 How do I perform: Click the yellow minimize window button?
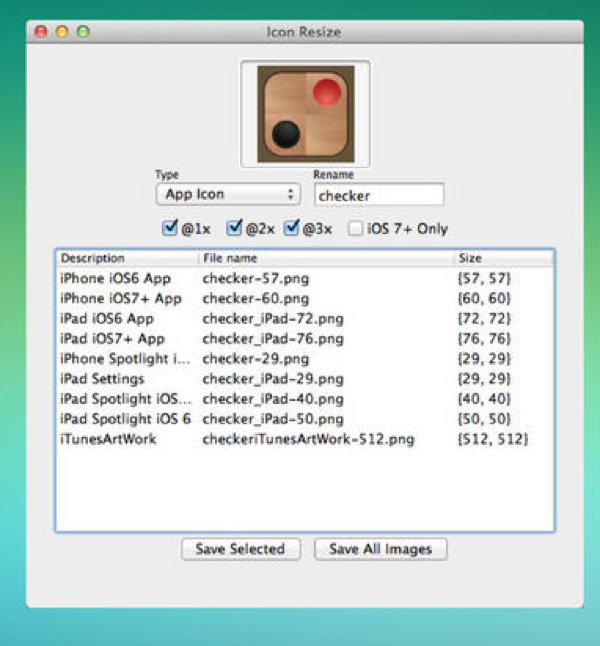click(62, 31)
